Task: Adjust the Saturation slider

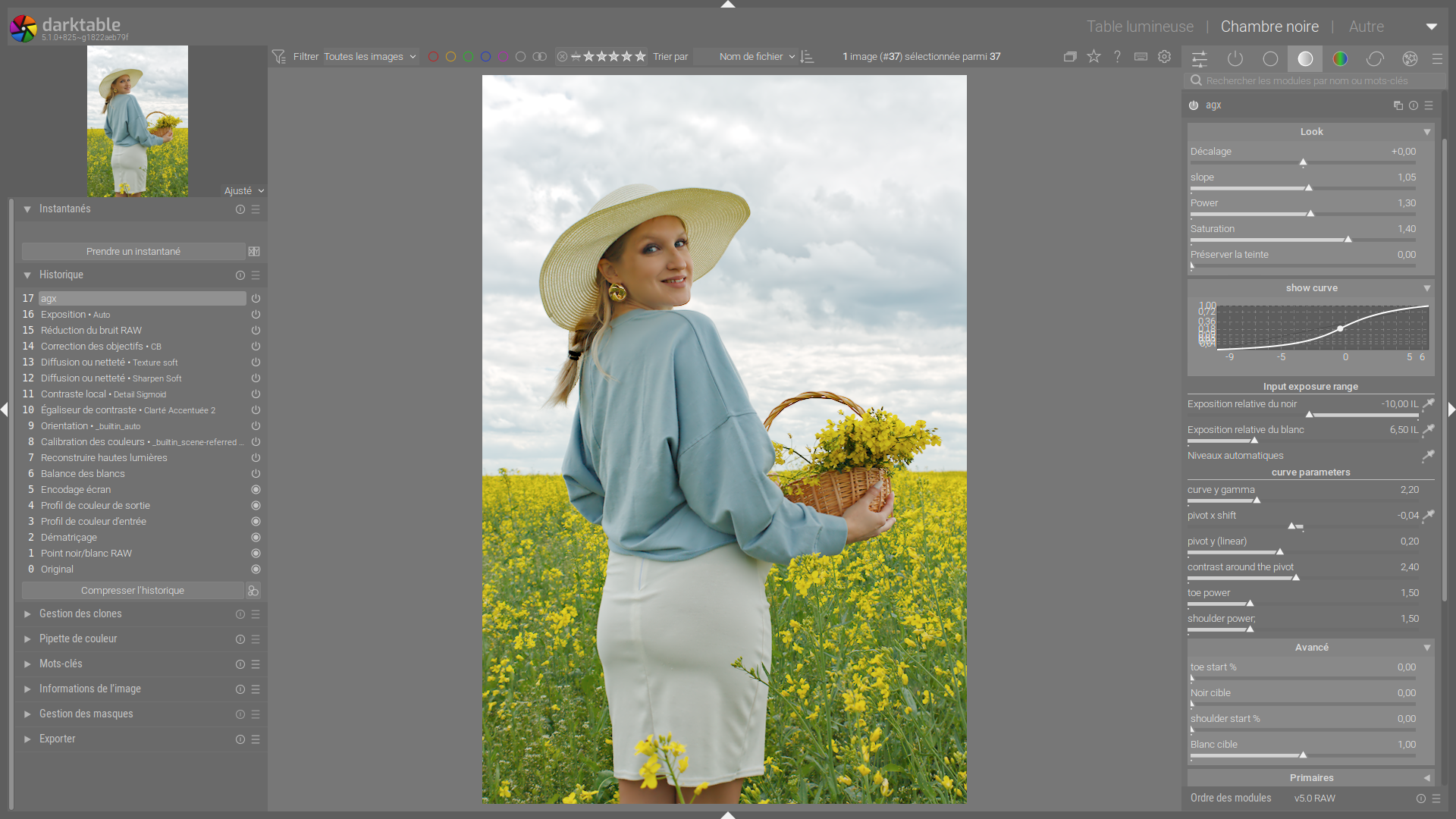Action: coord(1348,240)
